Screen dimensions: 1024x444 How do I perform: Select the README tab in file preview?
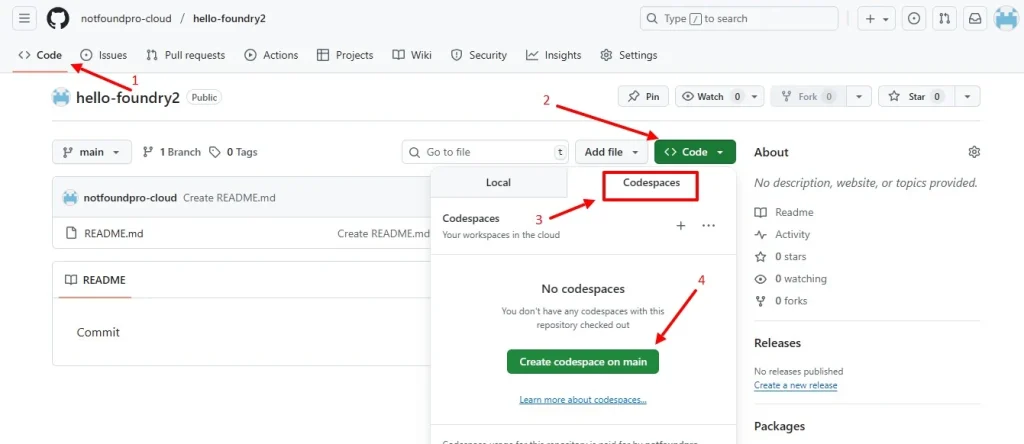click(x=95, y=280)
